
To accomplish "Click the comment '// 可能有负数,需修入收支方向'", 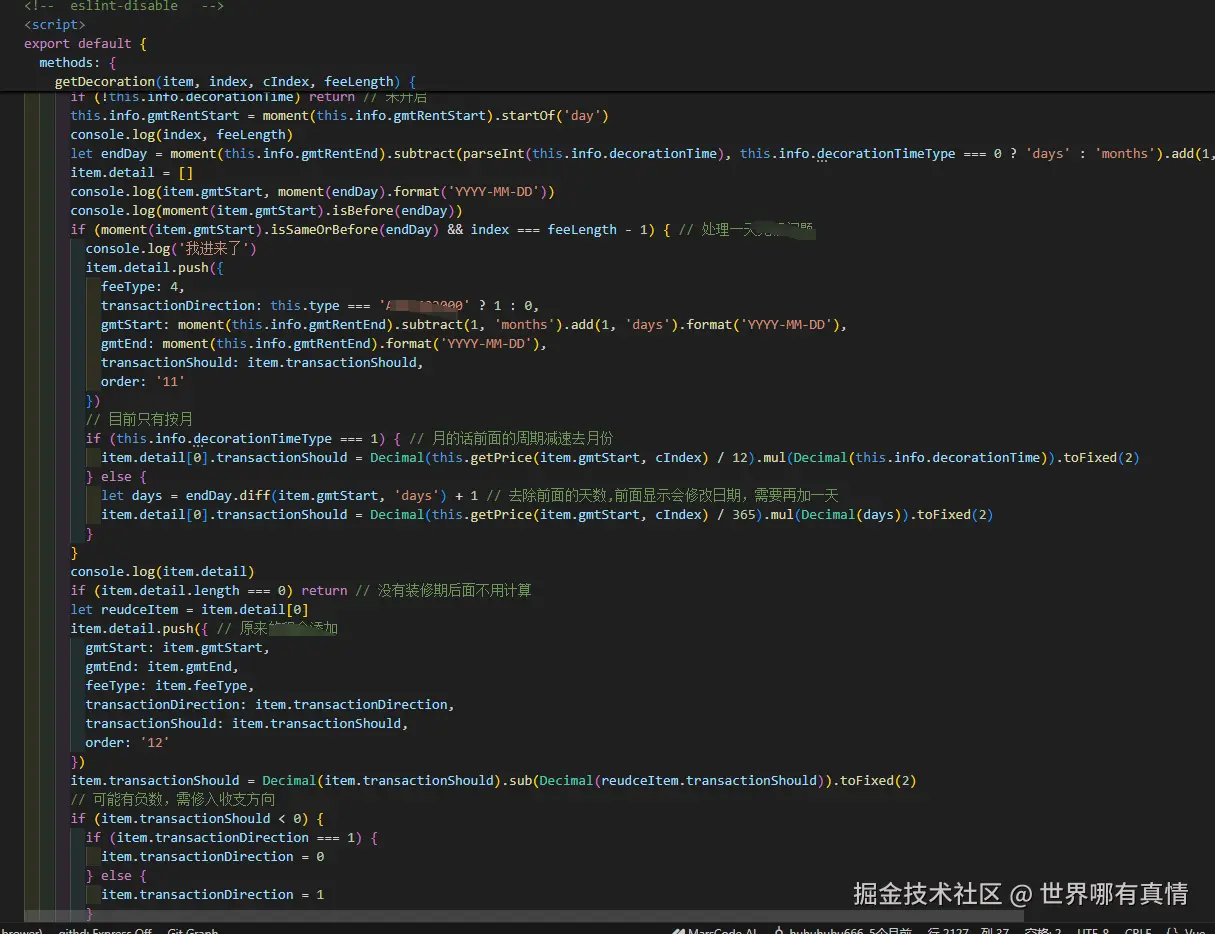I will tap(172, 799).
